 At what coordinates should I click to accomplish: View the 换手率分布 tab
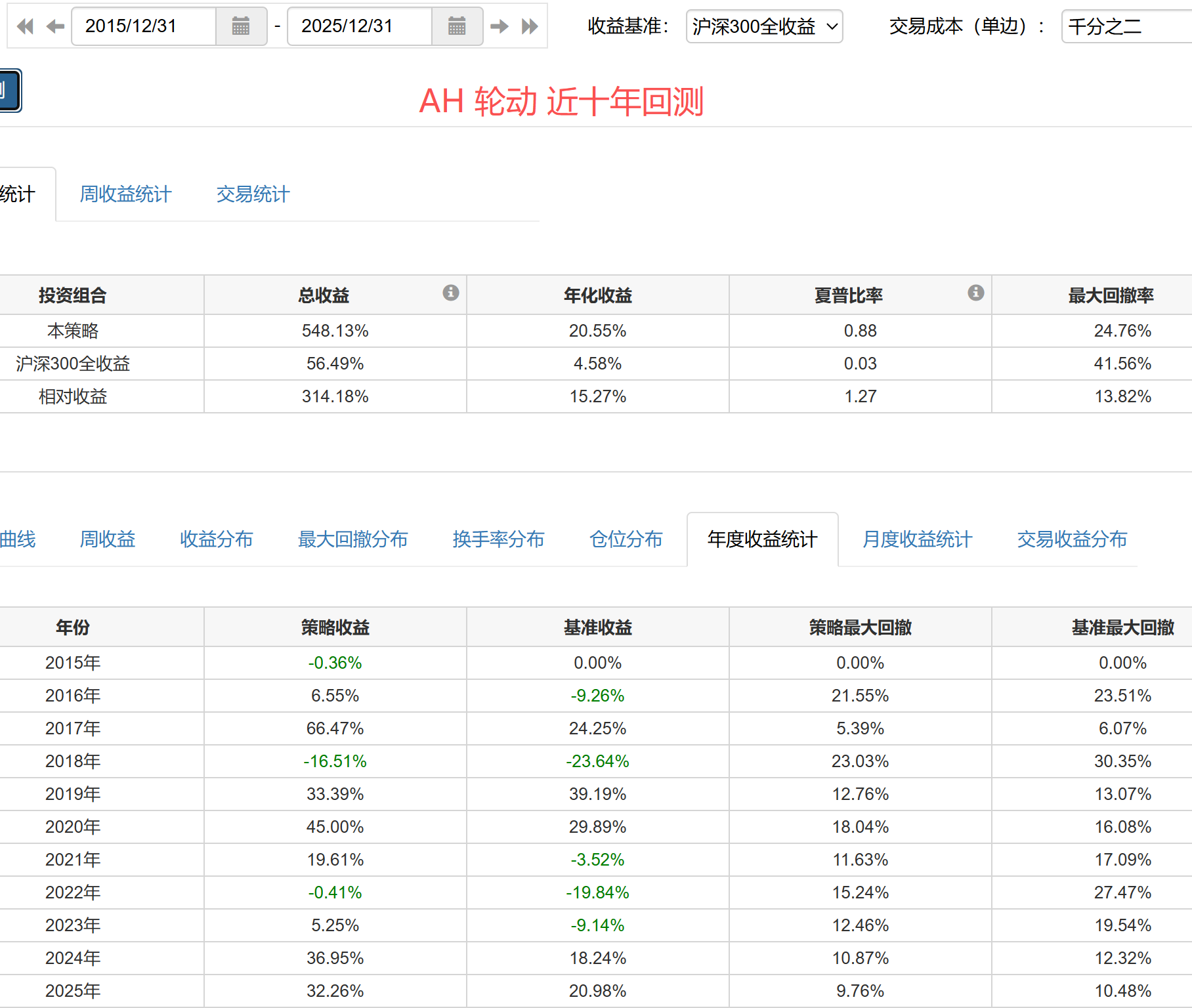point(498,539)
